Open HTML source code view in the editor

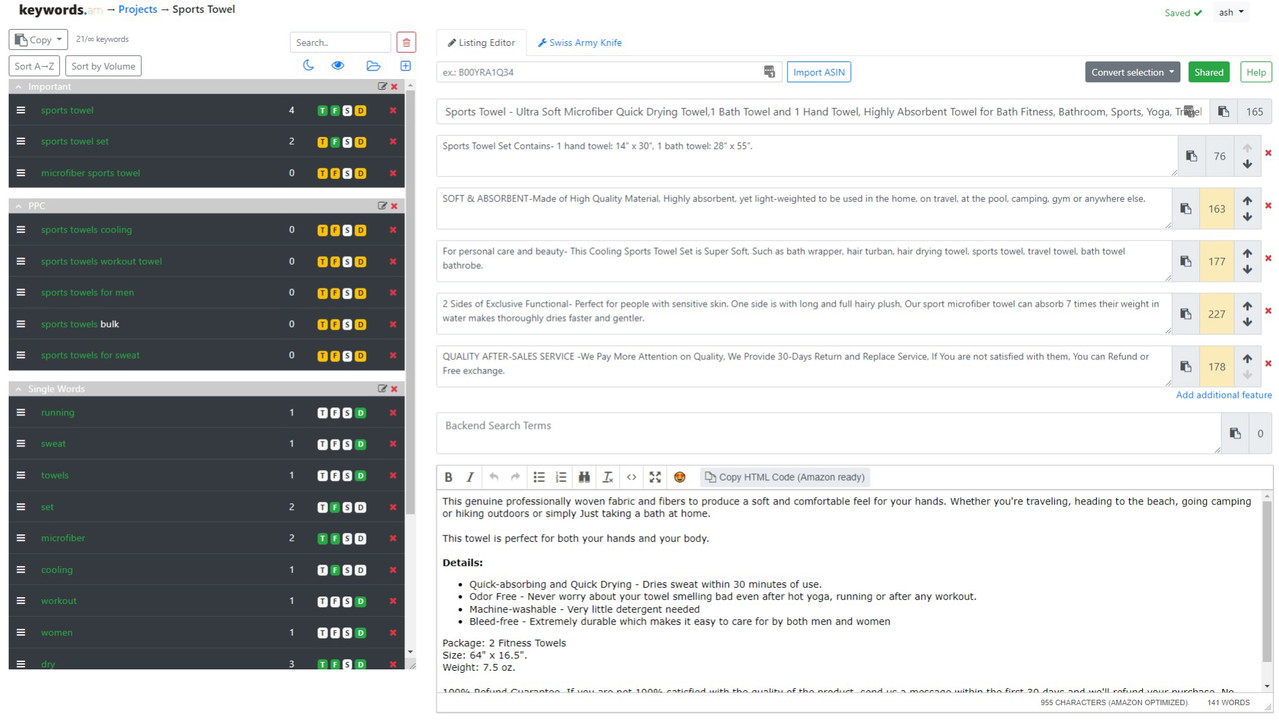coord(631,477)
